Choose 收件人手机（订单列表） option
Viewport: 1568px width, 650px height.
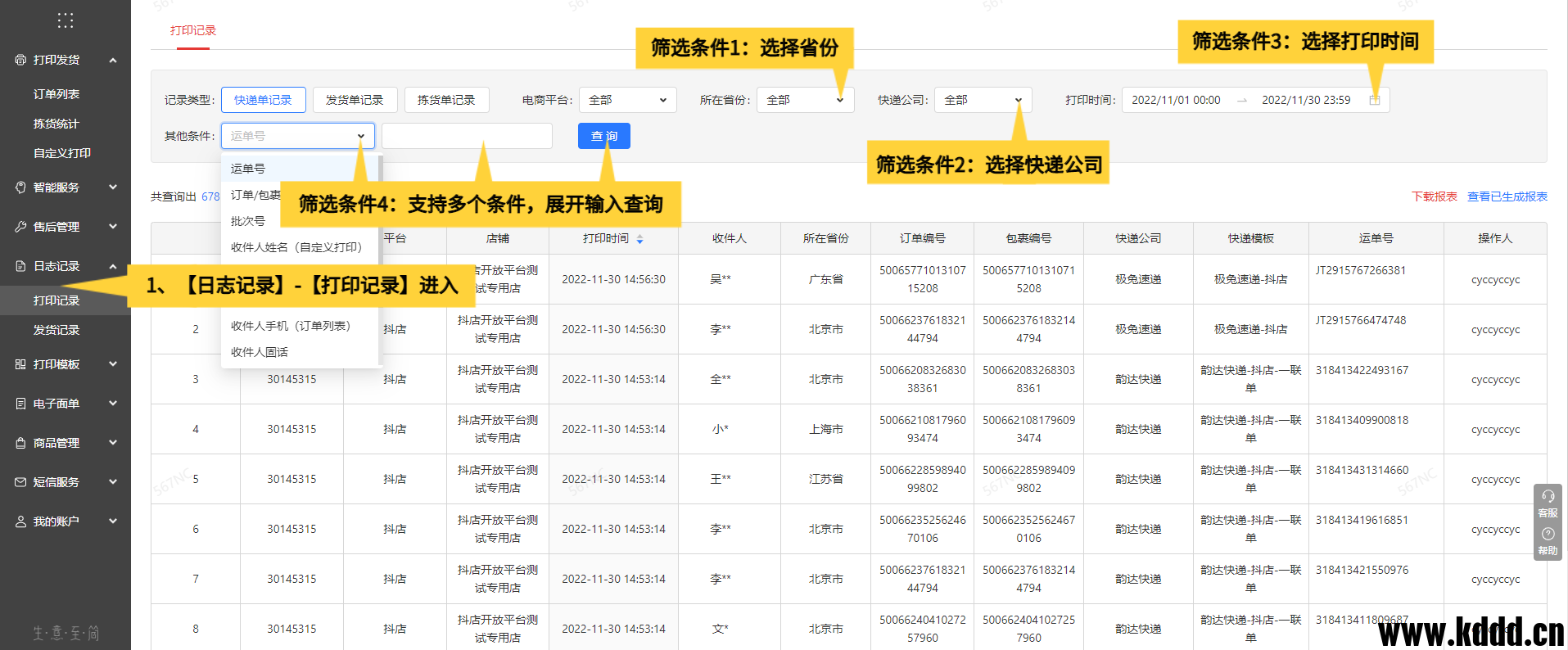pyautogui.click(x=291, y=326)
